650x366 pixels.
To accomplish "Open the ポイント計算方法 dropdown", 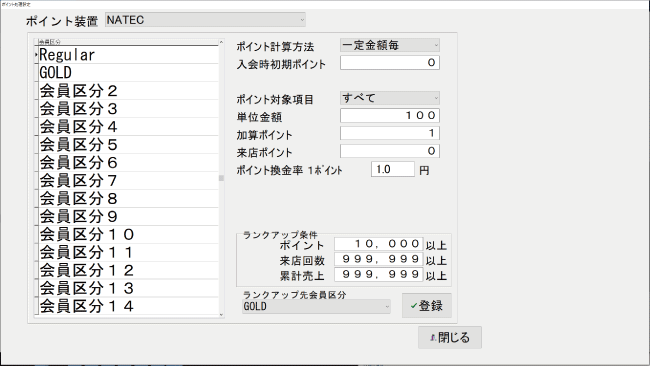I will pyautogui.click(x=390, y=45).
